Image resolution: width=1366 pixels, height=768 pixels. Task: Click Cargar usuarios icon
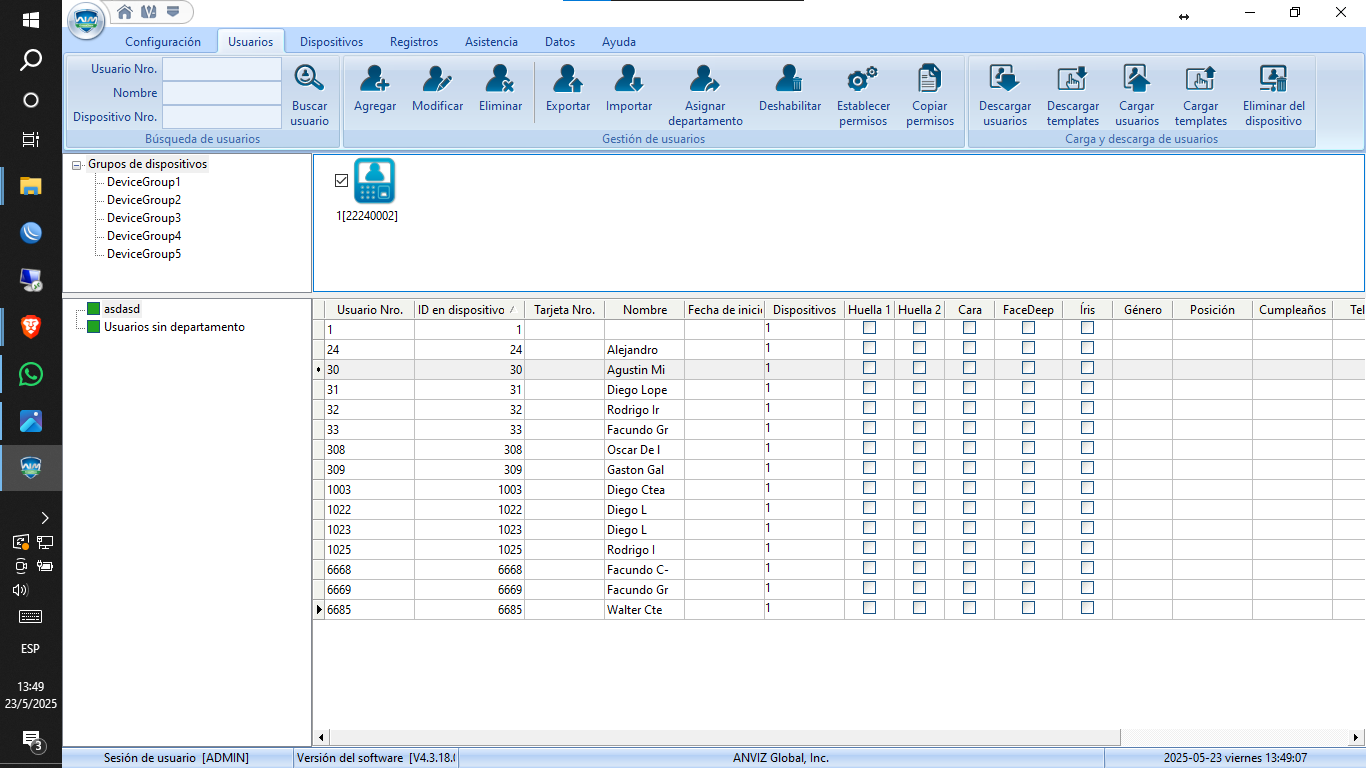point(1137,79)
